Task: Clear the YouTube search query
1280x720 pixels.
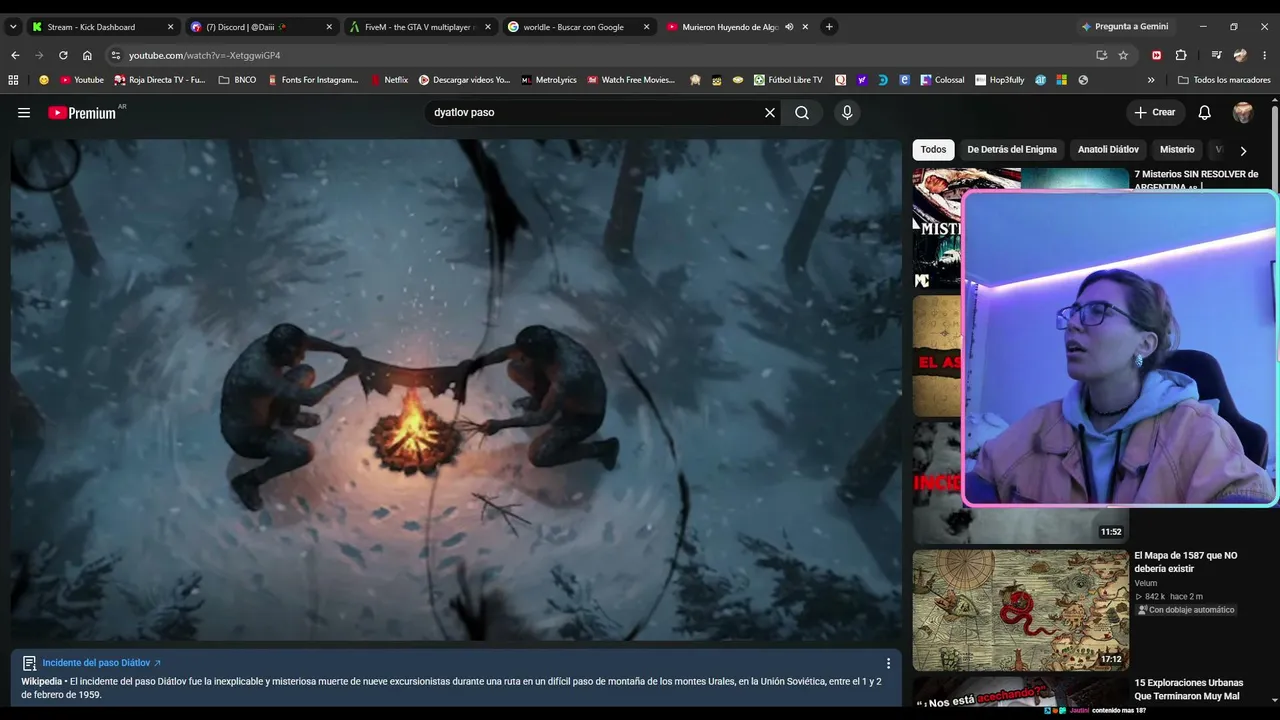Action: (770, 113)
